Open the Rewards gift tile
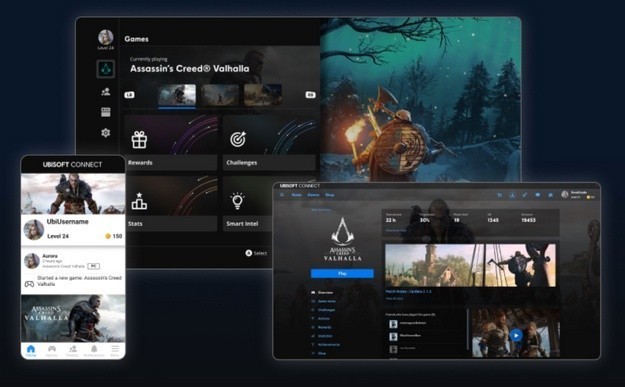This screenshot has height=387, width=625. (171, 143)
